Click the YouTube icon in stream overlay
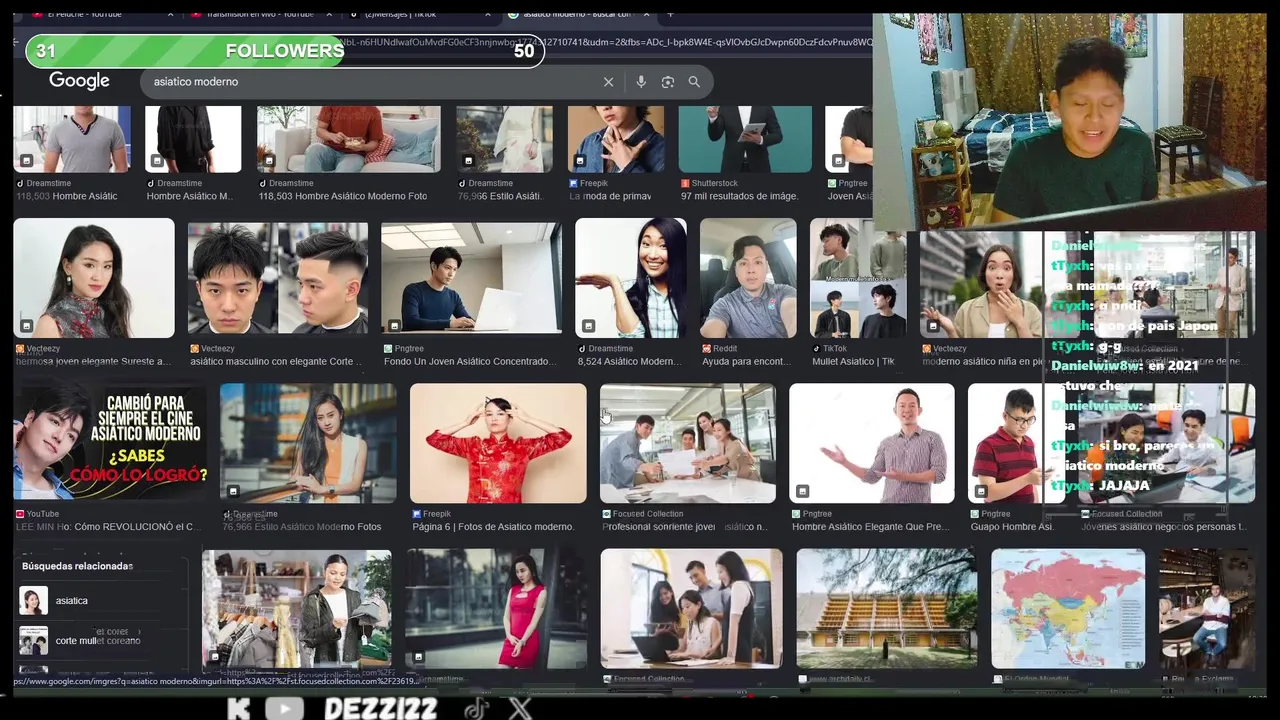Viewport: 1280px width, 720px height. tap(285, 709)
